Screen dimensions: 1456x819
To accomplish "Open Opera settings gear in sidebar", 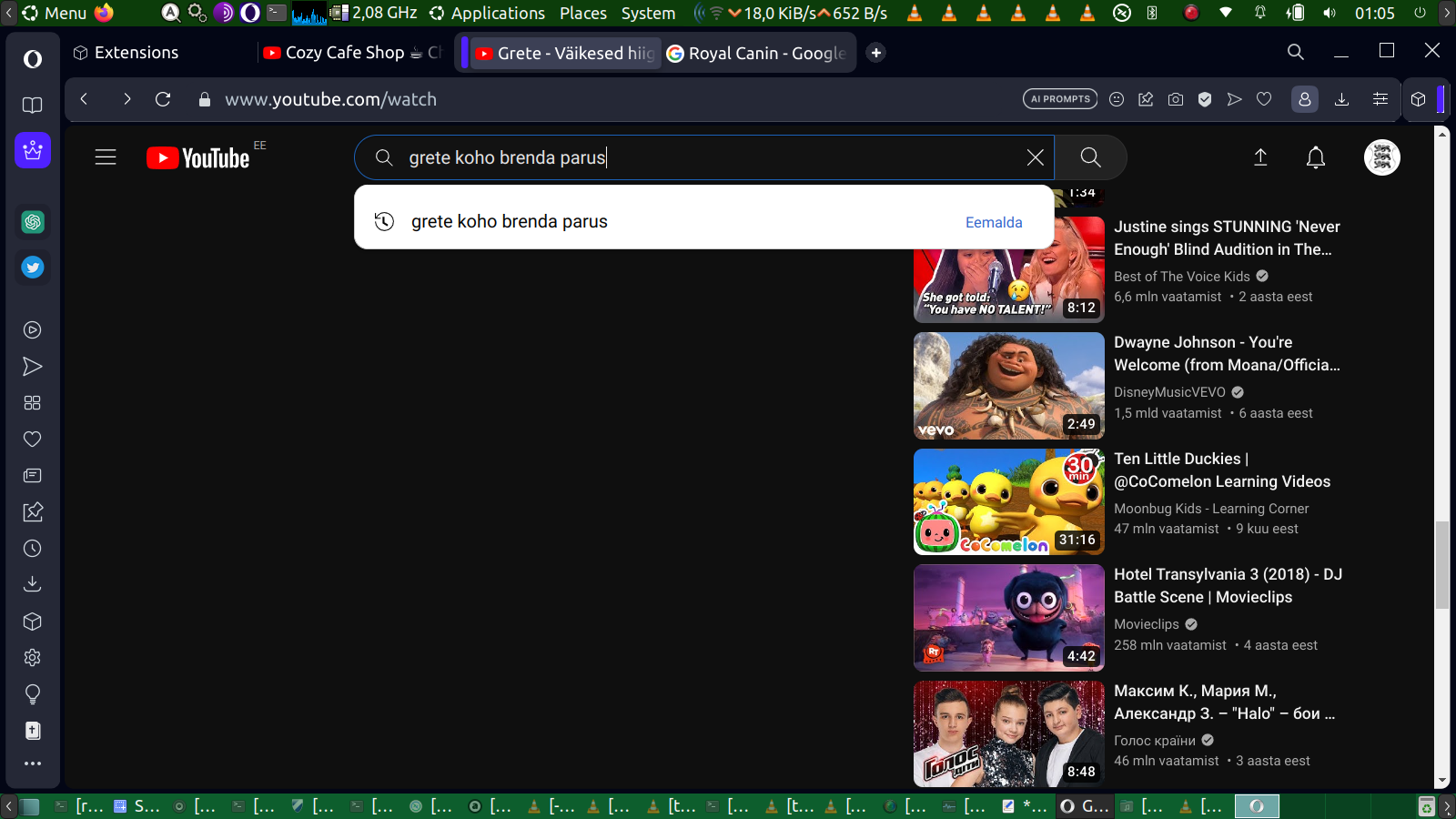I will coord(33,658).
